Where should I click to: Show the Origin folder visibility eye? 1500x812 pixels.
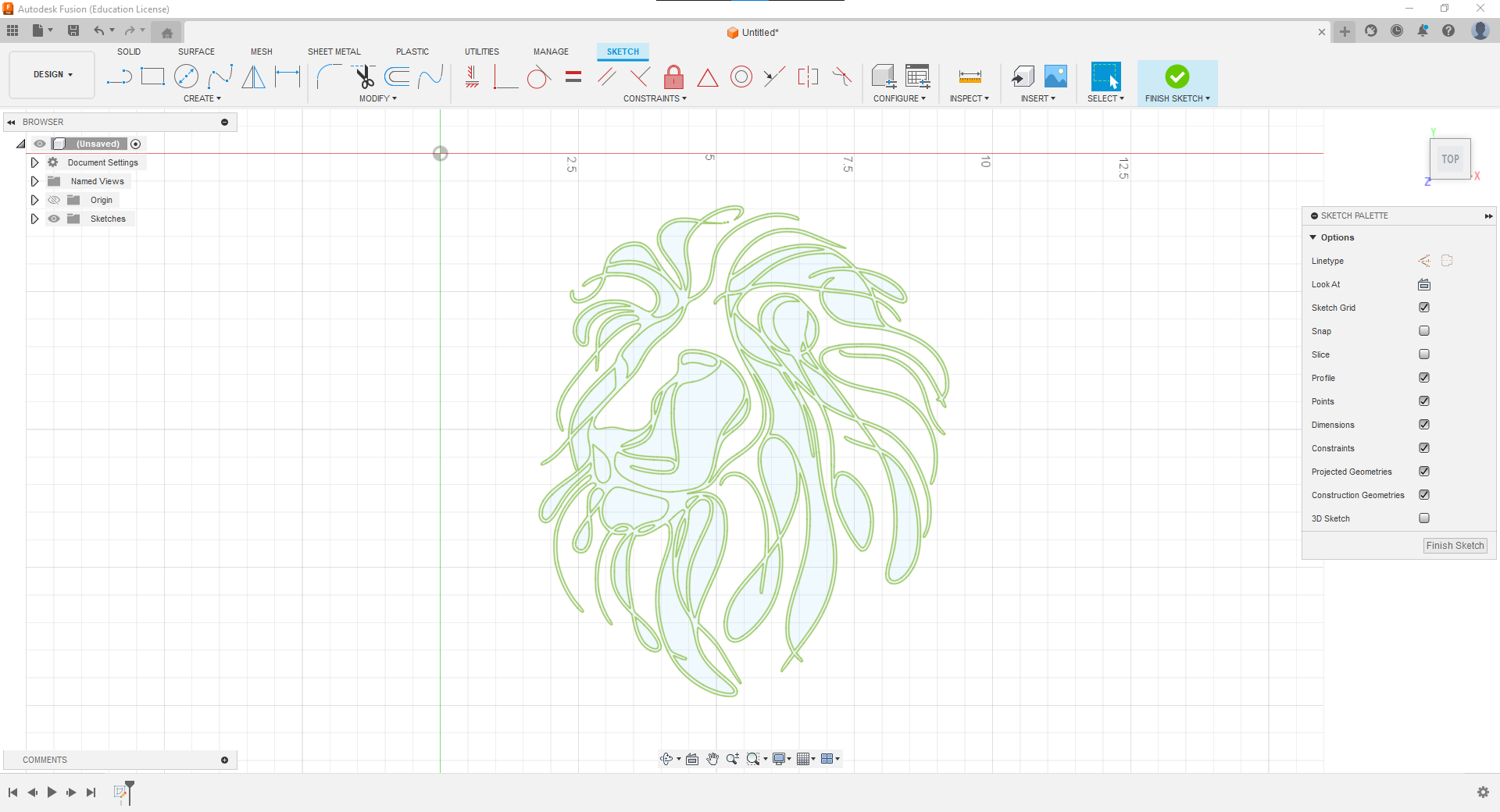click(54, 200)
